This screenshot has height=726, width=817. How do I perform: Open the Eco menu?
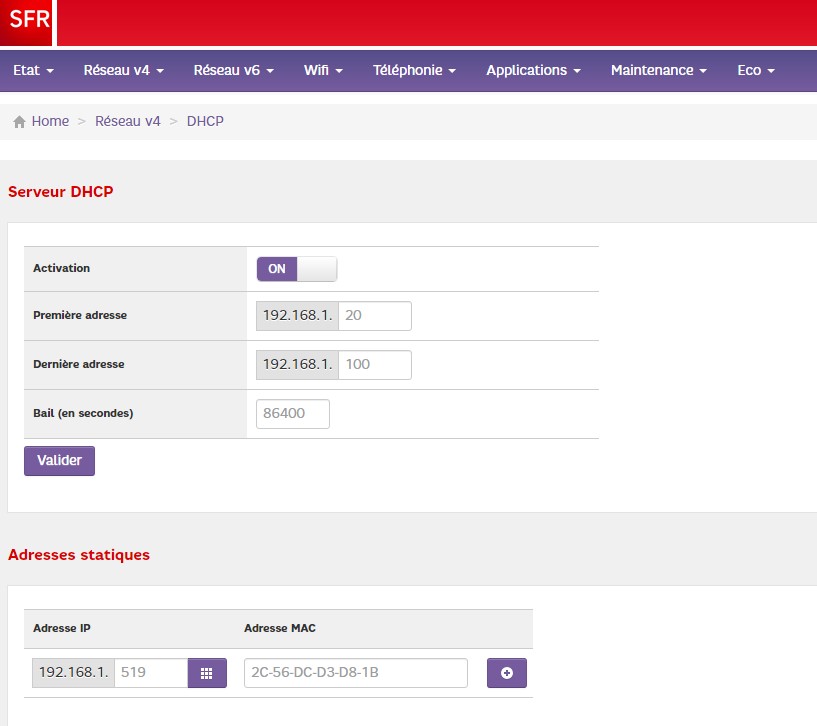pos(756,70)
